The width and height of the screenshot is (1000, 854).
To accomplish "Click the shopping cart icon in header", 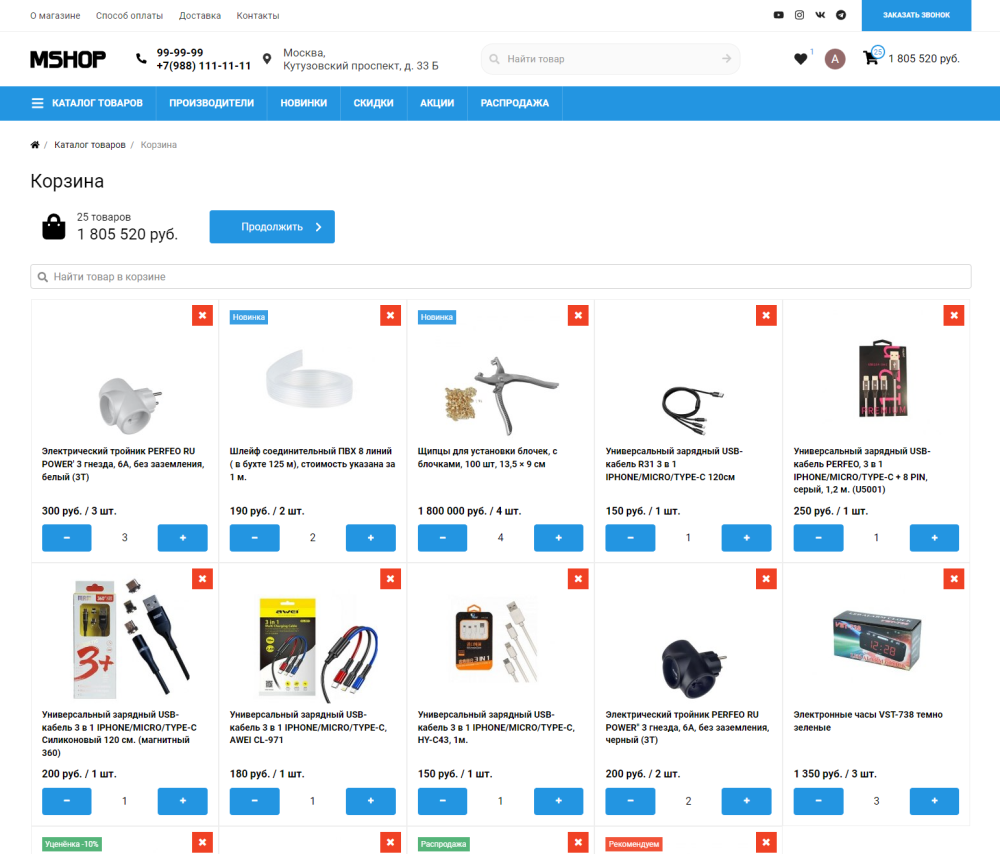I will (871, 58).
